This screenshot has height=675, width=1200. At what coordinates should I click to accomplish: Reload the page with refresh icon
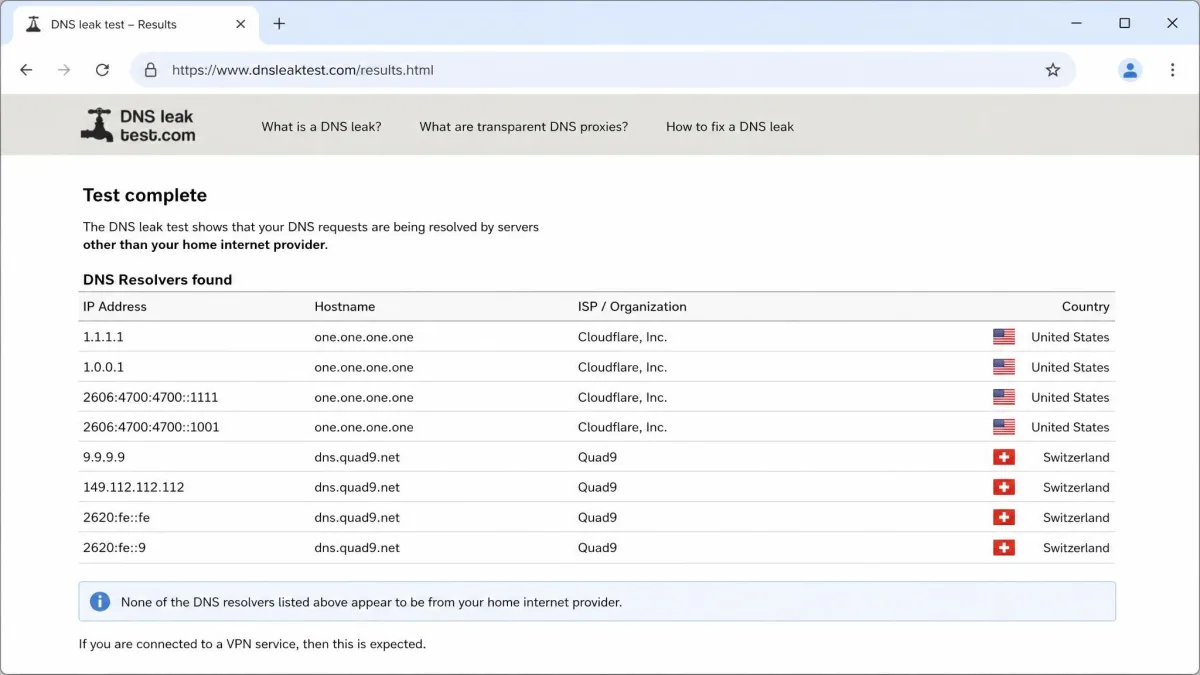click(x=102, y=70)
